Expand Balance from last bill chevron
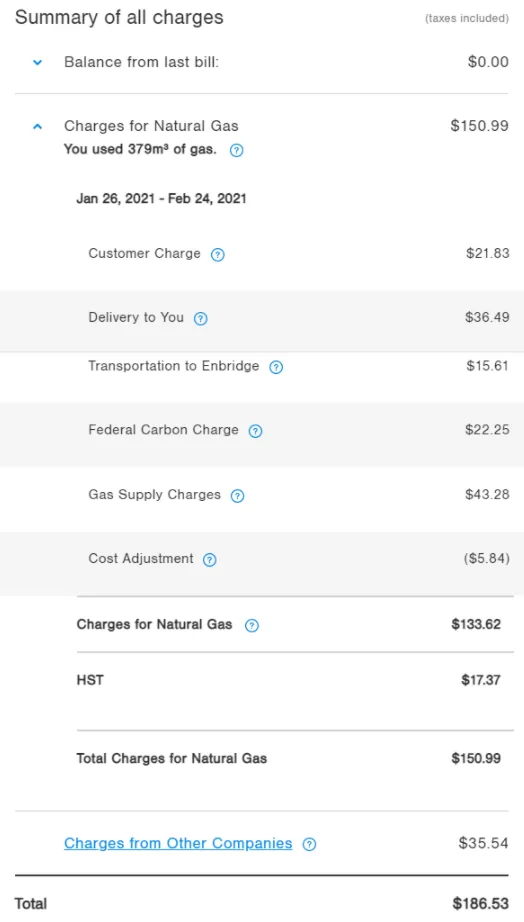The height and width of the screenshot is (922, 524). pos(38,62)
